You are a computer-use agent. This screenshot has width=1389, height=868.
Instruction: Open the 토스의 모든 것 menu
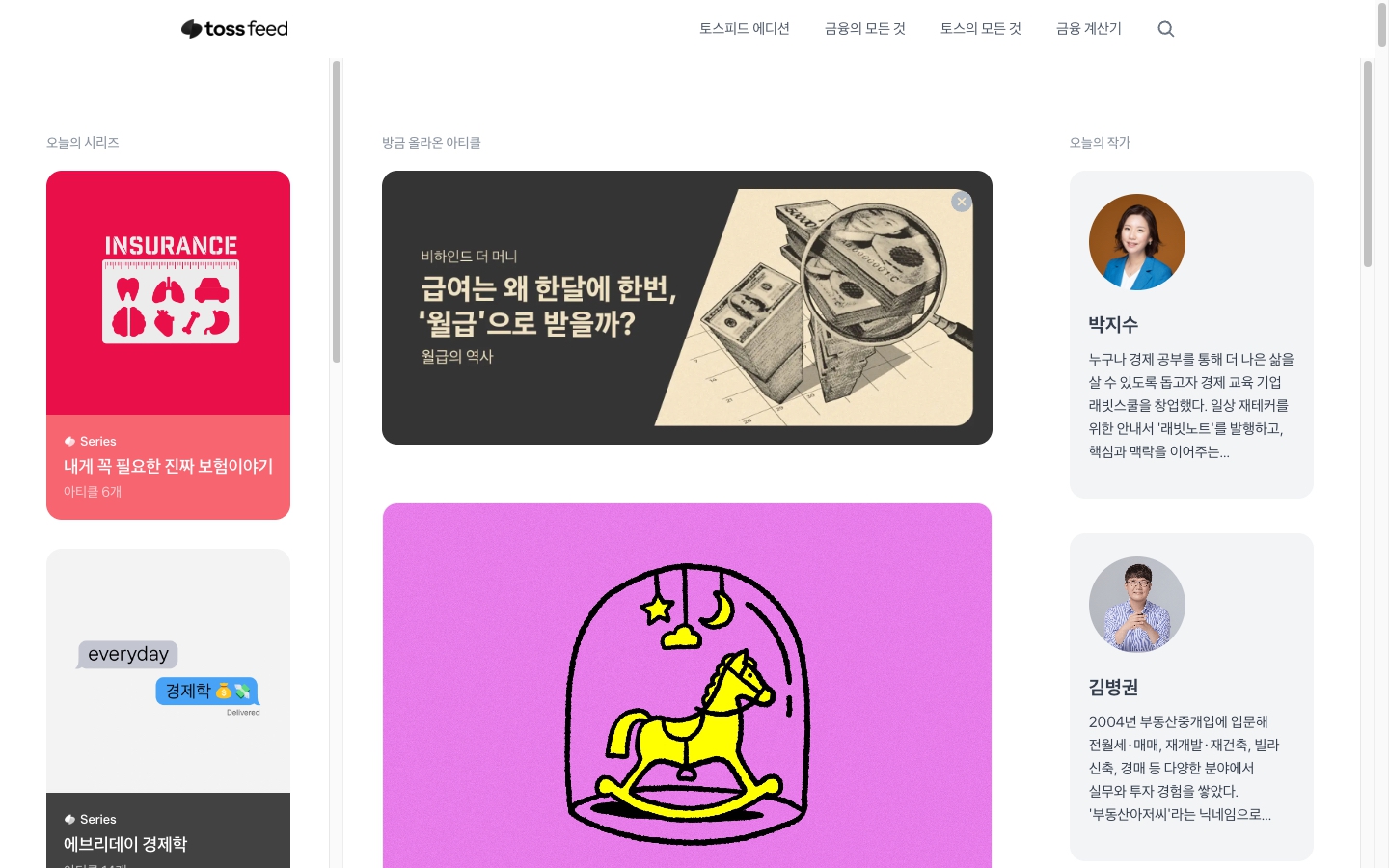pos(981,29)
